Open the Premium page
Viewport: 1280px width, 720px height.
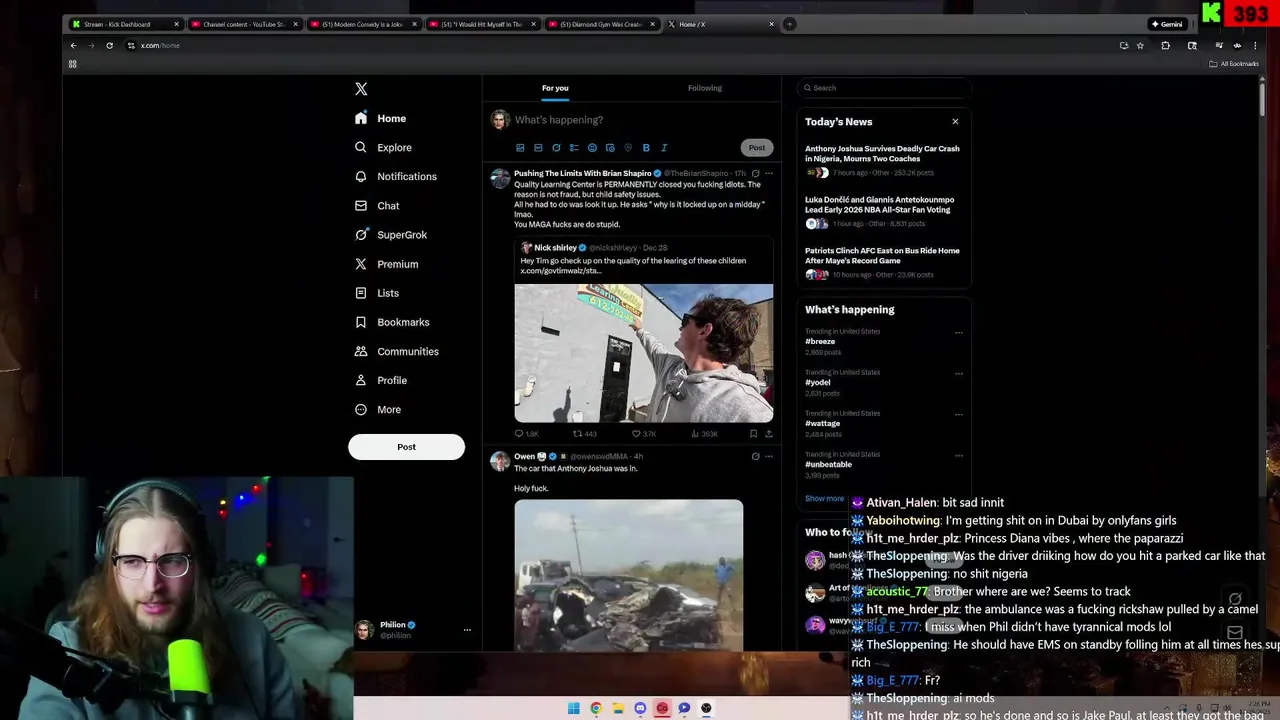pos(386,264)
